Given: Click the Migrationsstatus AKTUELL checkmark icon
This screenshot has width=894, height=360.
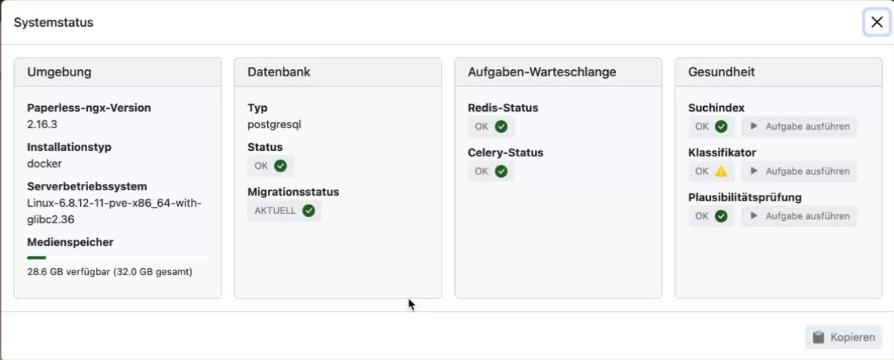Looking at the screenshot, I should click(x=308, y=211).
